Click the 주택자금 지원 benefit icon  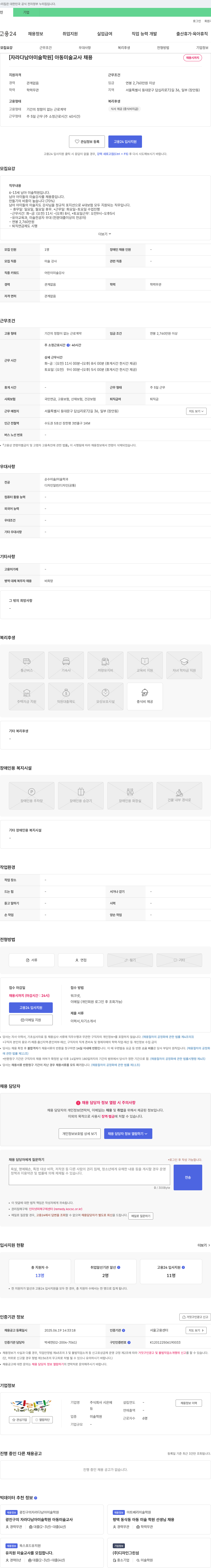[27, 696]
